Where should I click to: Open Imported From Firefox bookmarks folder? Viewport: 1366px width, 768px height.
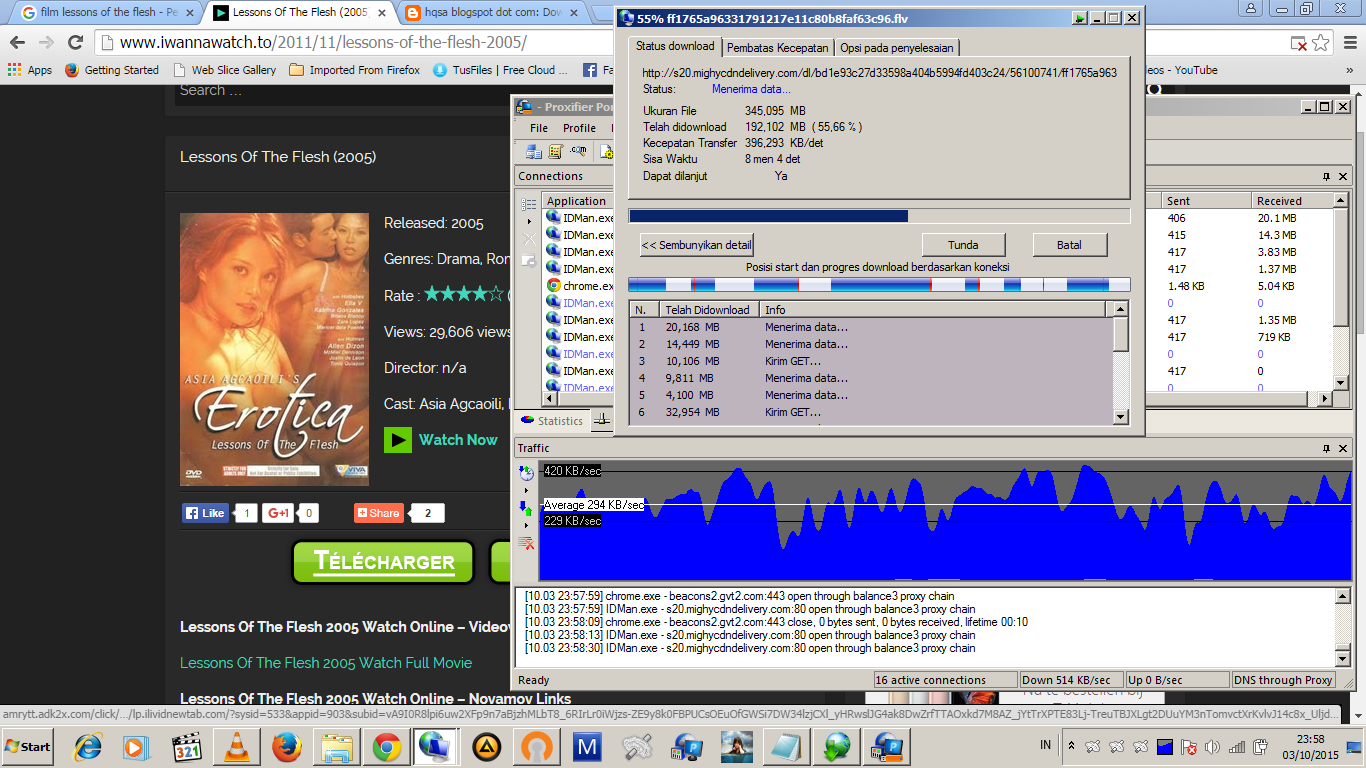355,70
